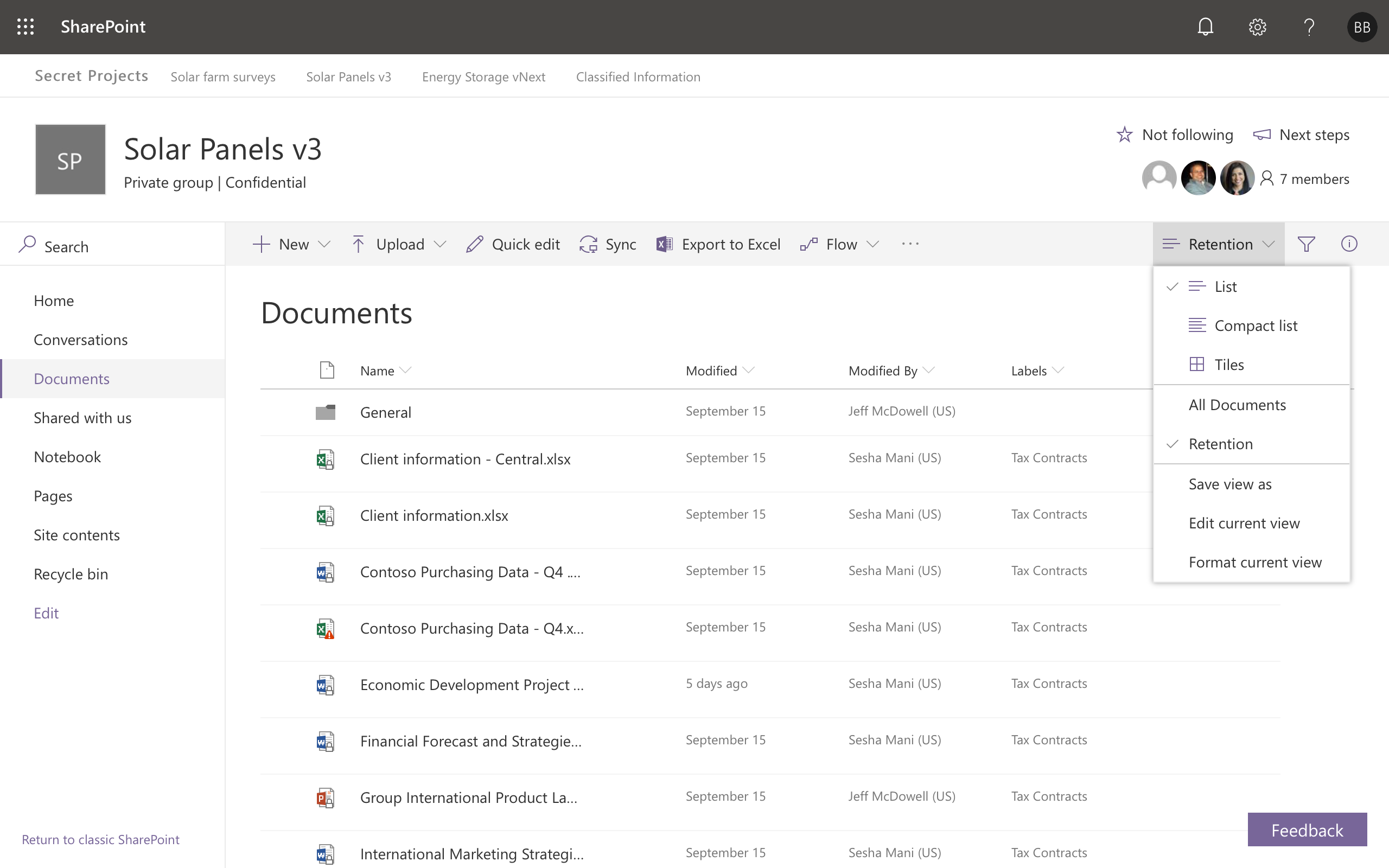The image size is (1389, 868).
Task: Select the All Documents view
Action: 1238,404
